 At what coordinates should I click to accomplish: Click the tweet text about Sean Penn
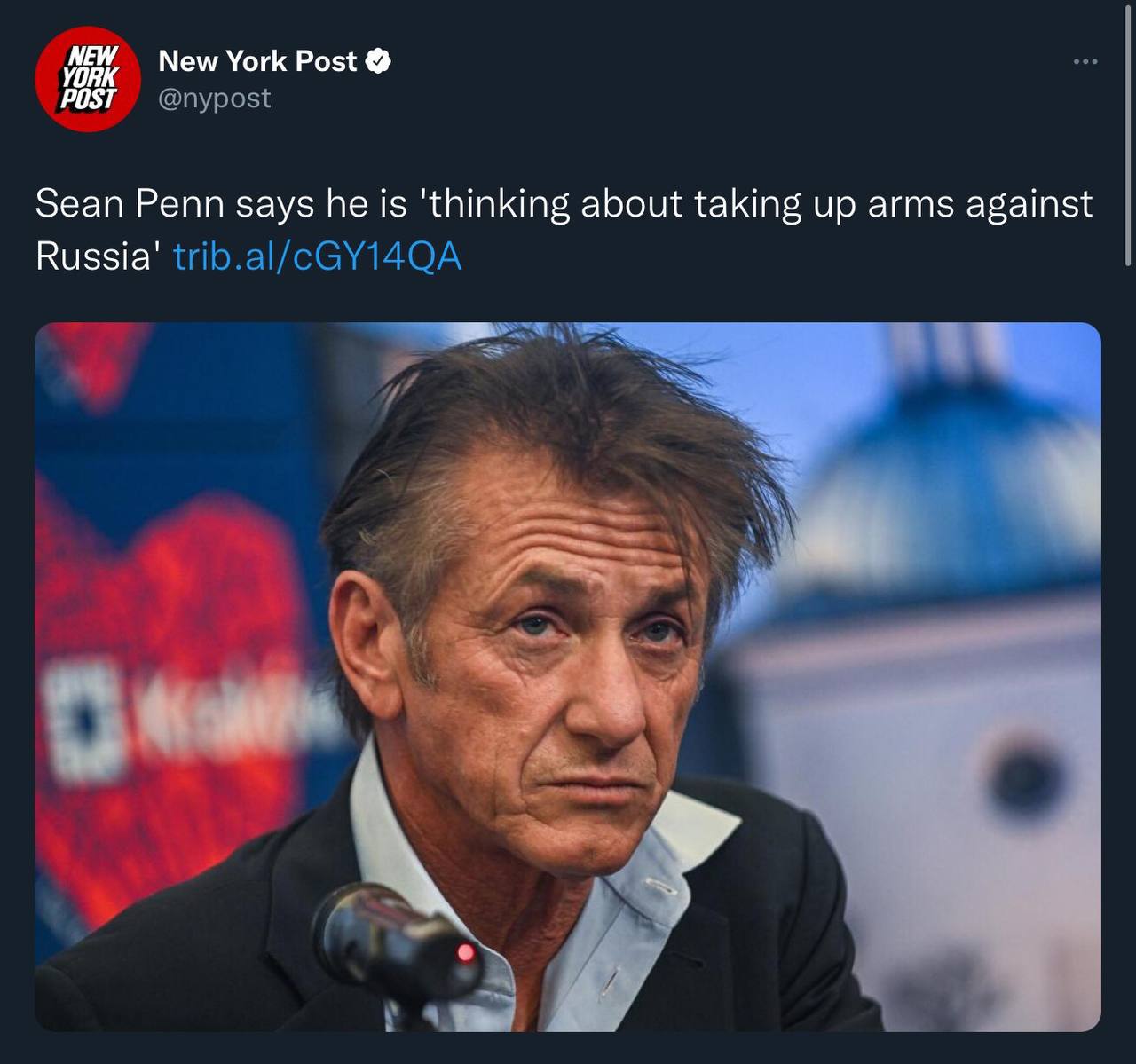point(564,230)
